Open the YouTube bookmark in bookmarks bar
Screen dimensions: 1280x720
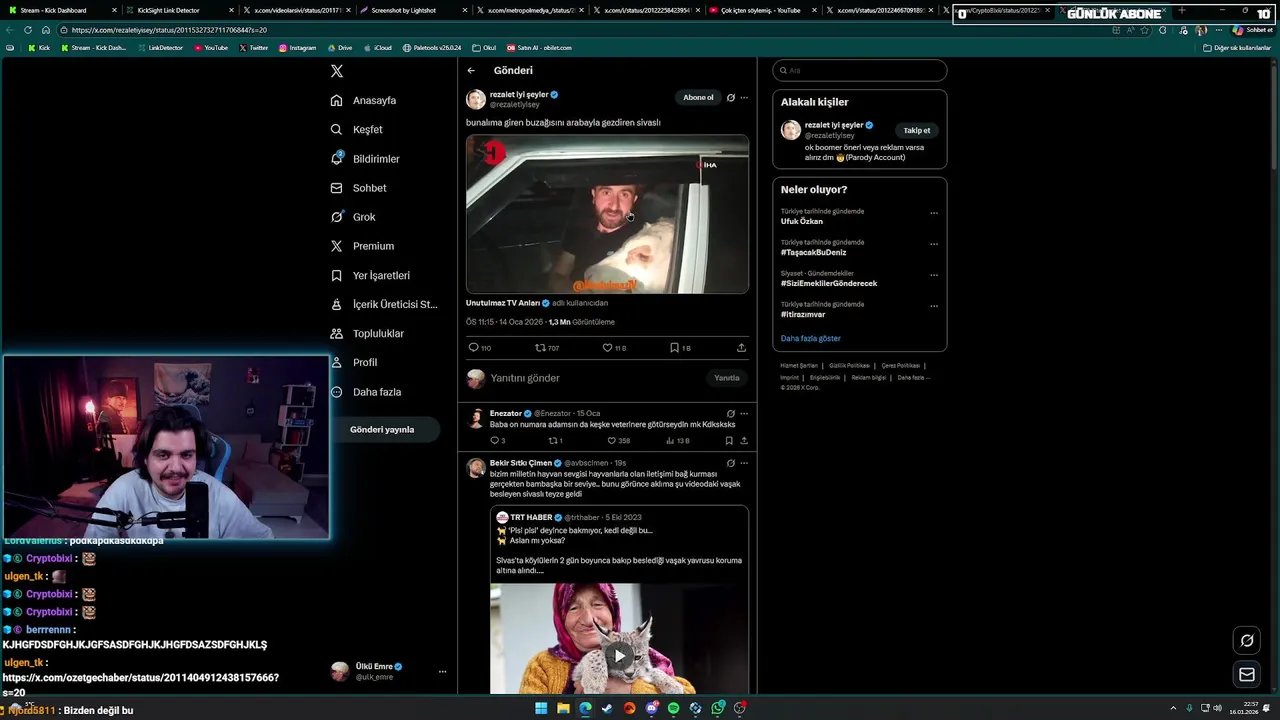click(211, 48)
